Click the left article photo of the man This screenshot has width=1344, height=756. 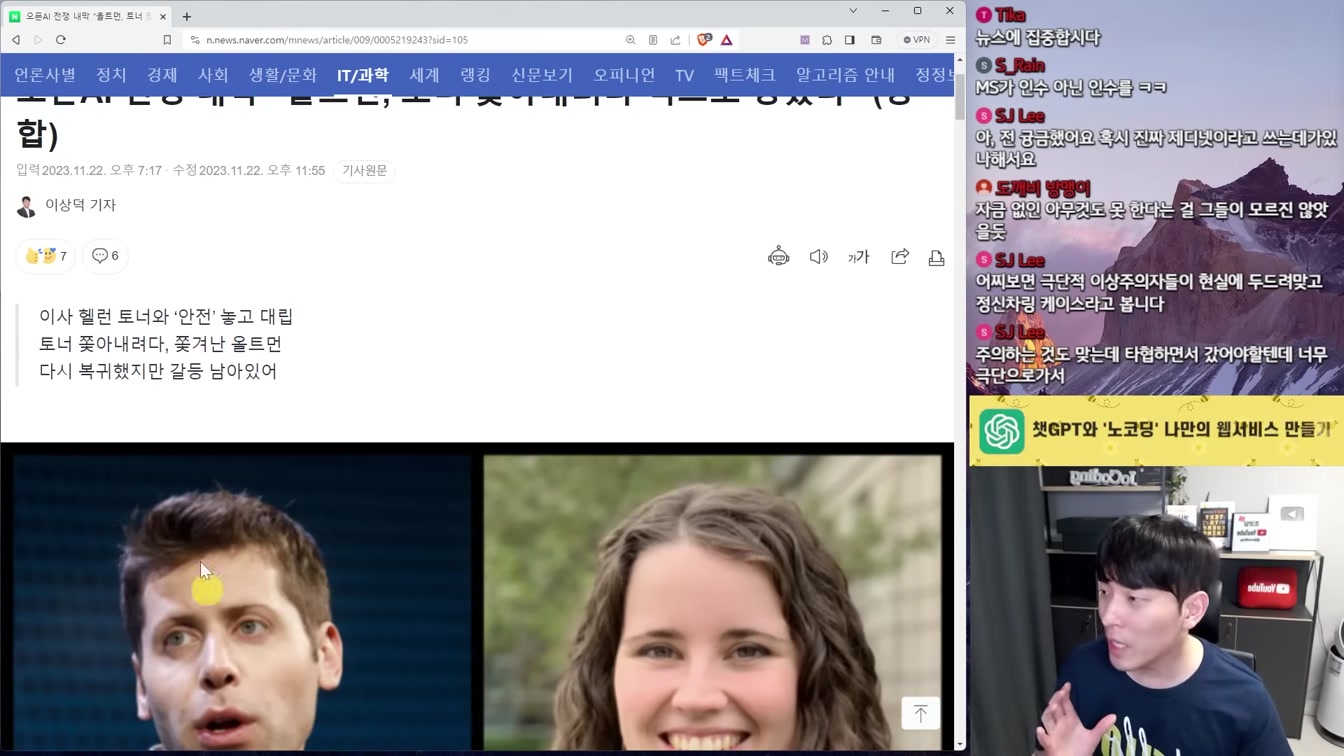click(242, 603)
